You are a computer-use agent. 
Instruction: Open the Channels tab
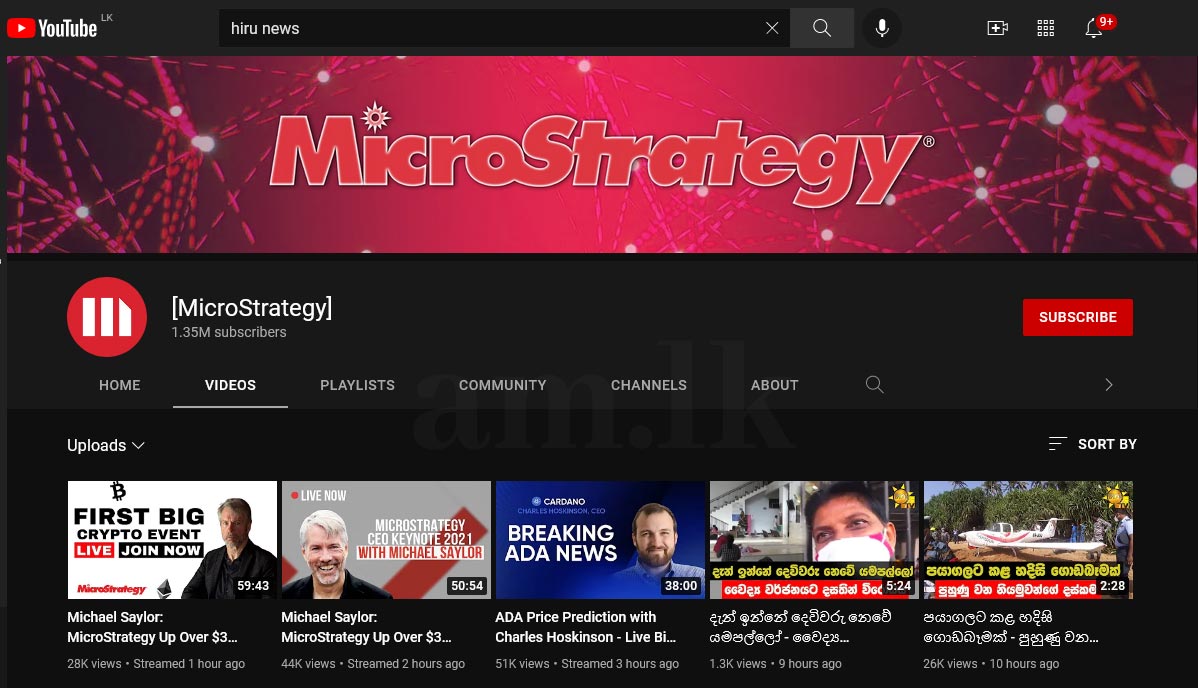(649, 385)
